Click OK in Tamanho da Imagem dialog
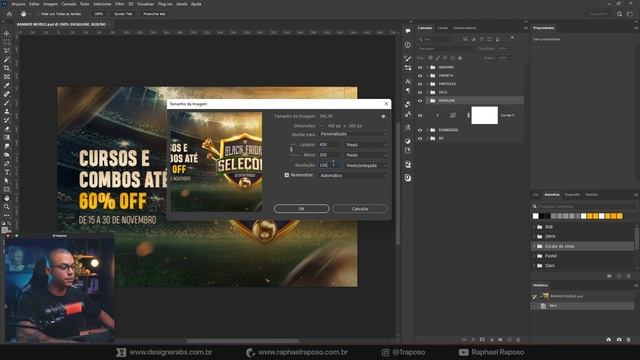 (301, 209)
